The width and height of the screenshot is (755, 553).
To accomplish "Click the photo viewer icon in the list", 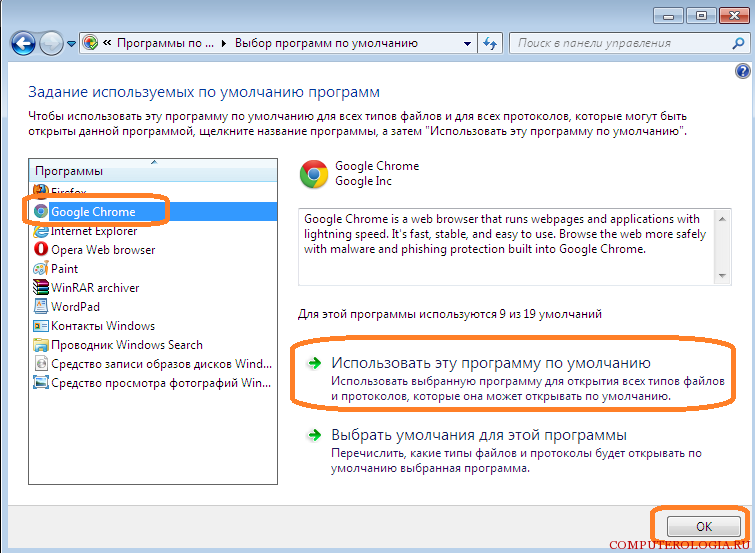I will tap(41, 382).
